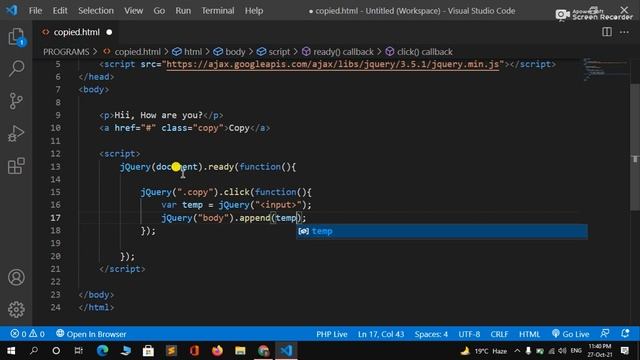This screenshot has height=360, width=640.
Task: Open Chrome from the taskbar
Action: click(263, 351)
